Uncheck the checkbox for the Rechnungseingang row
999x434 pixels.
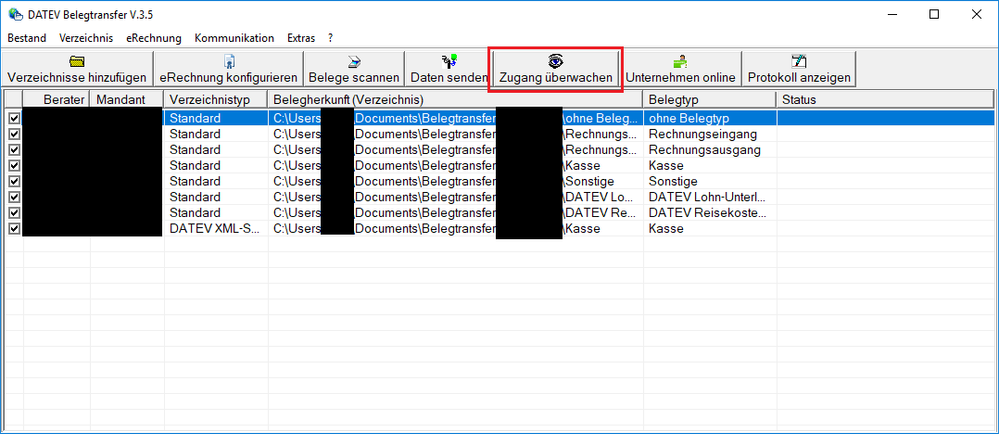13,134
